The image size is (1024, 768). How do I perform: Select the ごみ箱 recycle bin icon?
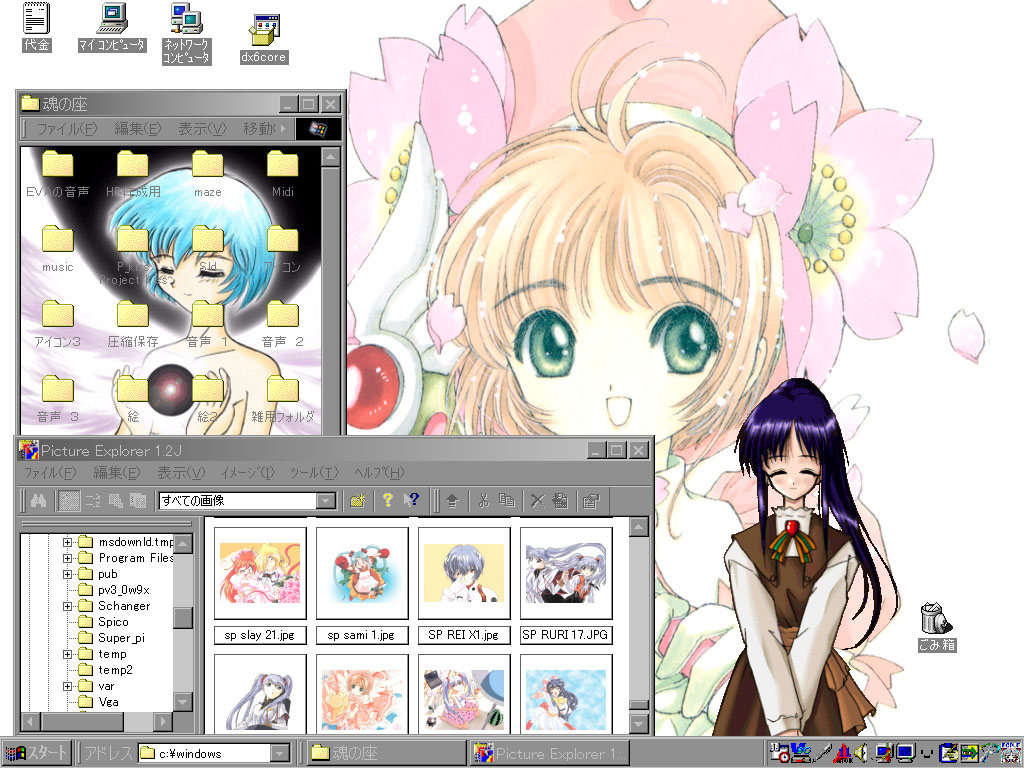coord(937,627)
